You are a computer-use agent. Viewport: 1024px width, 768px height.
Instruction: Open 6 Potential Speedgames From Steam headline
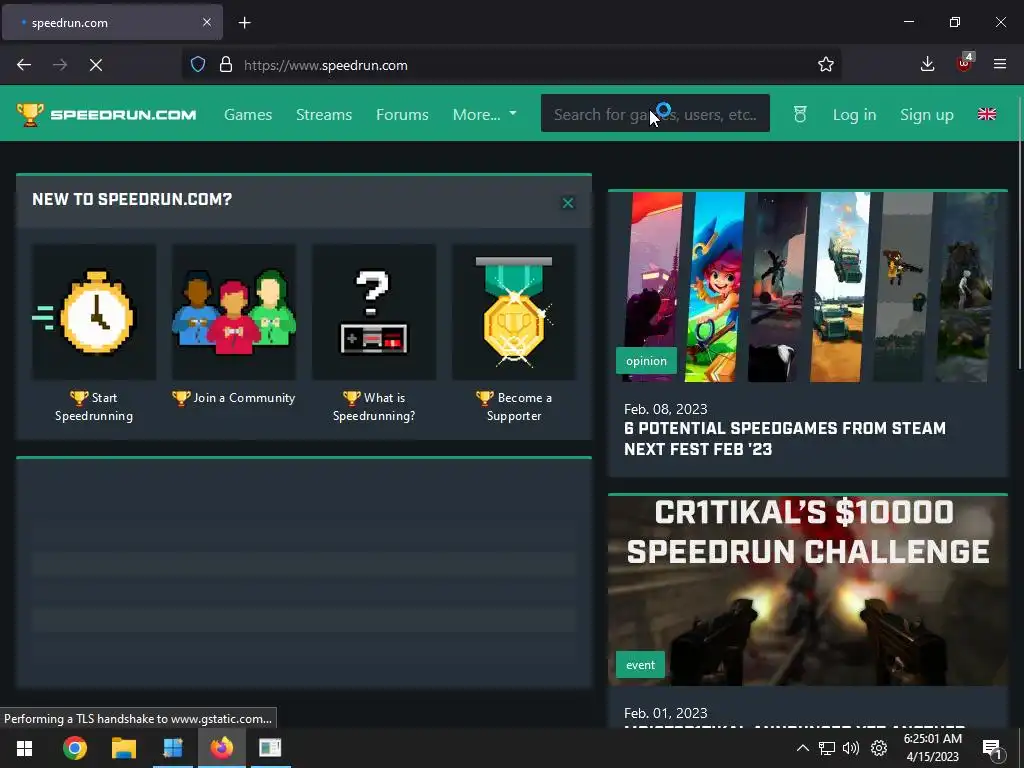pos(785,438)
